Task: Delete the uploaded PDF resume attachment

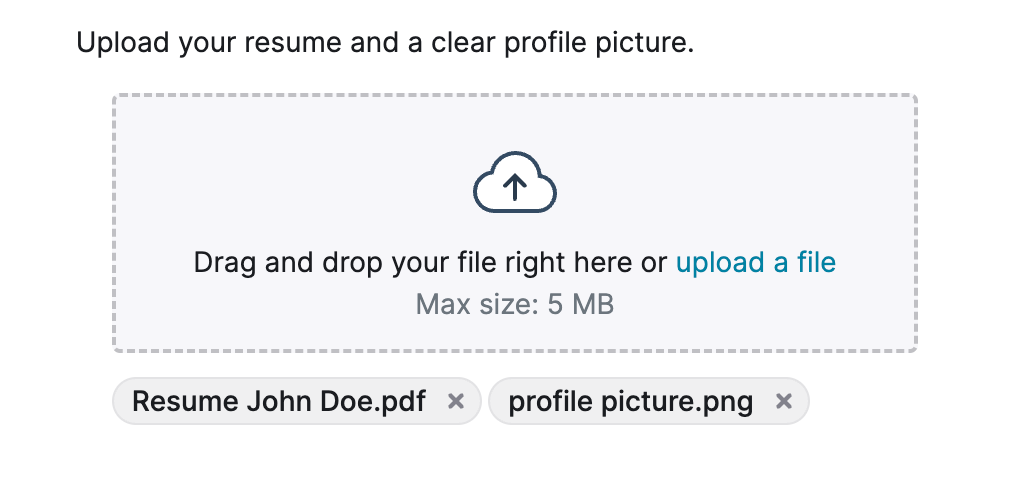Action: (x=456, y=402)
